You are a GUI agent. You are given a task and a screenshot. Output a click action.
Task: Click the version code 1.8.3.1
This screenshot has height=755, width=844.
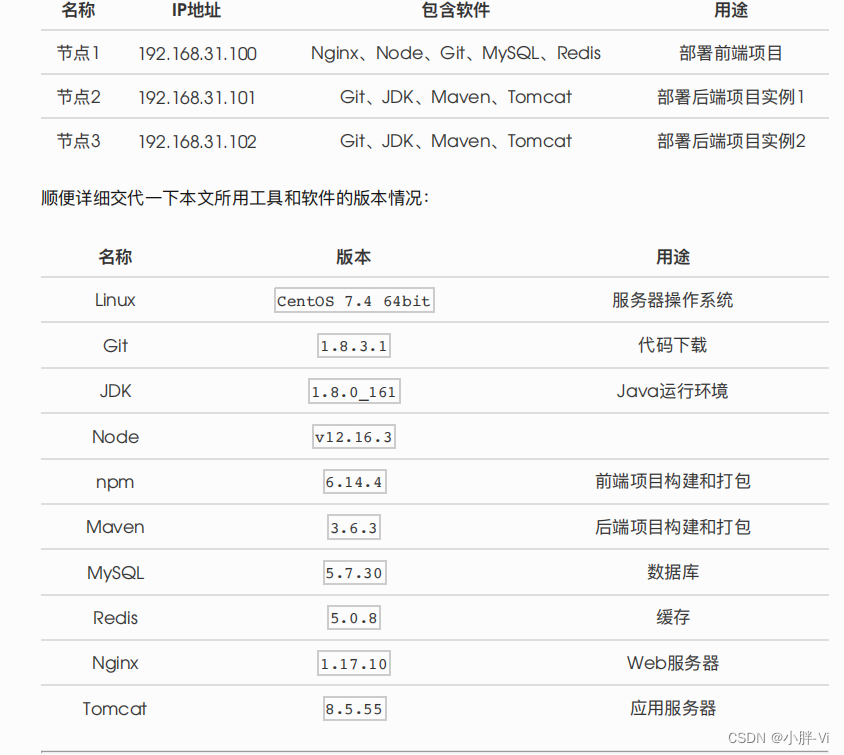pos(354,346)
